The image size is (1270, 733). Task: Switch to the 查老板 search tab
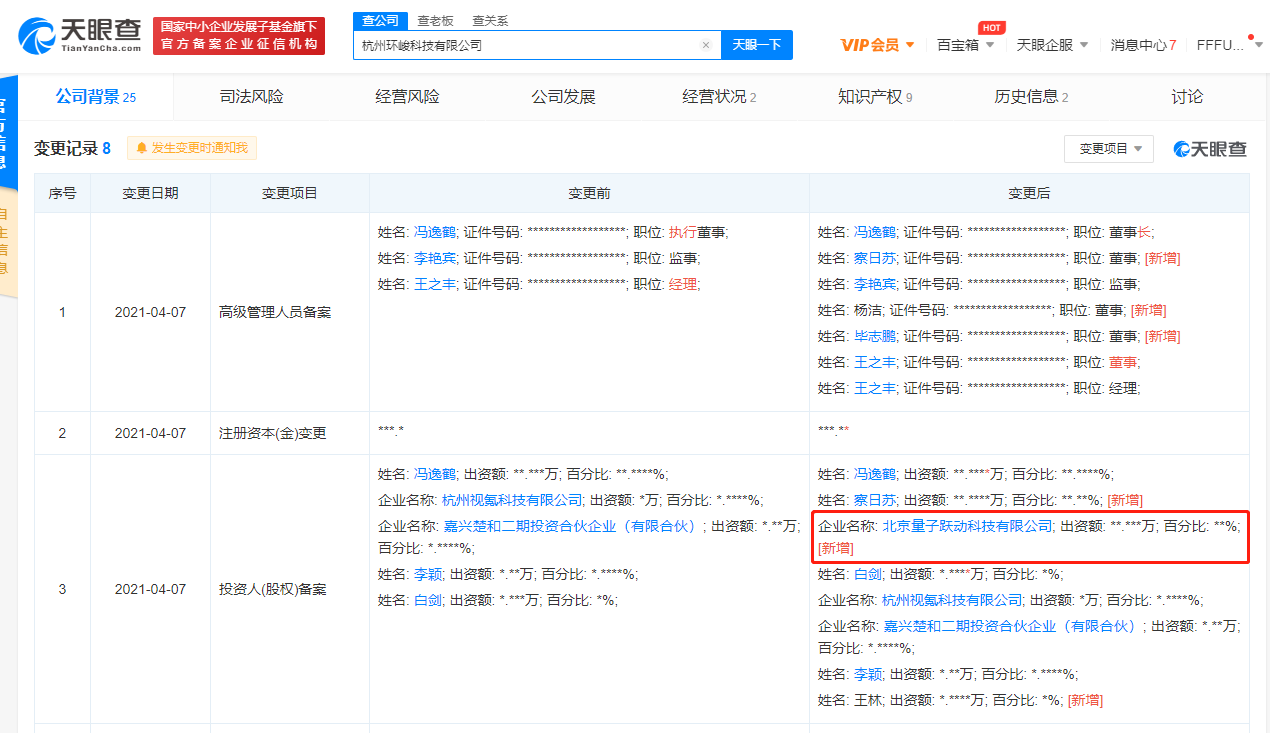[x=435, y=20]
